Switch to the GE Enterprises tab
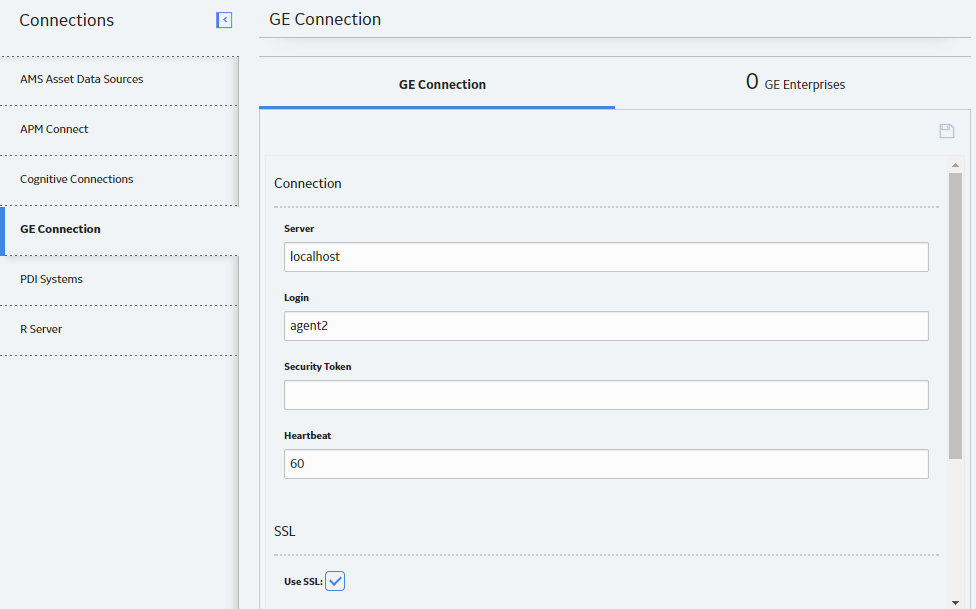This screenshot has height=609, width=976. point(793,84)
